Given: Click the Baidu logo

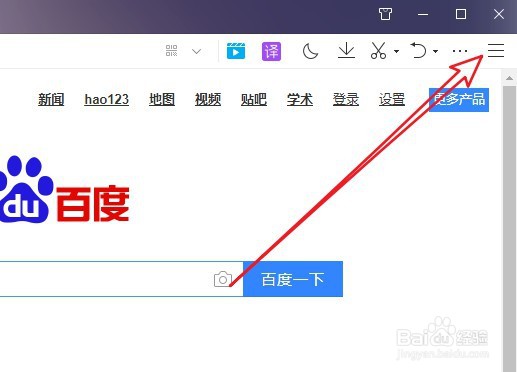Looking at the screenshot, I should click(64, 190).
